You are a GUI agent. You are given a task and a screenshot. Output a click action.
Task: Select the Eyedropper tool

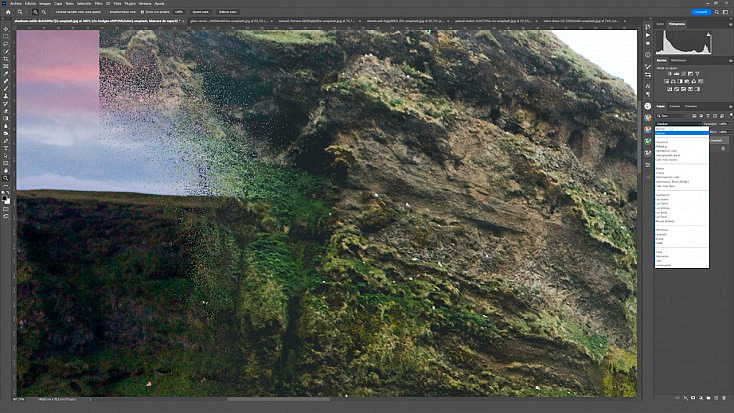[6, 74]
